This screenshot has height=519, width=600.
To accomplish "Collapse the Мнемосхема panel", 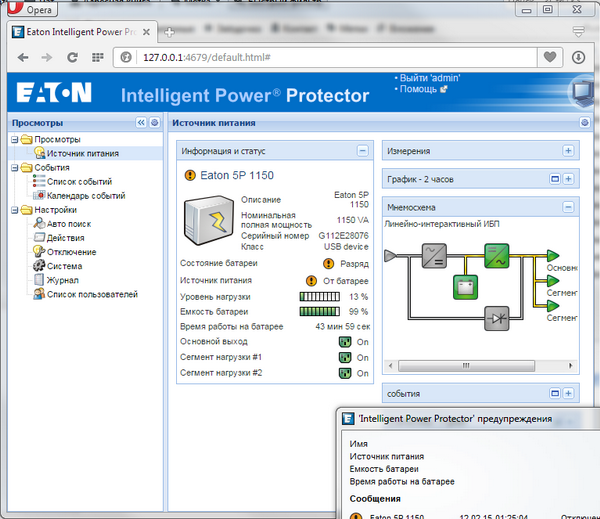I will point(568,207).
